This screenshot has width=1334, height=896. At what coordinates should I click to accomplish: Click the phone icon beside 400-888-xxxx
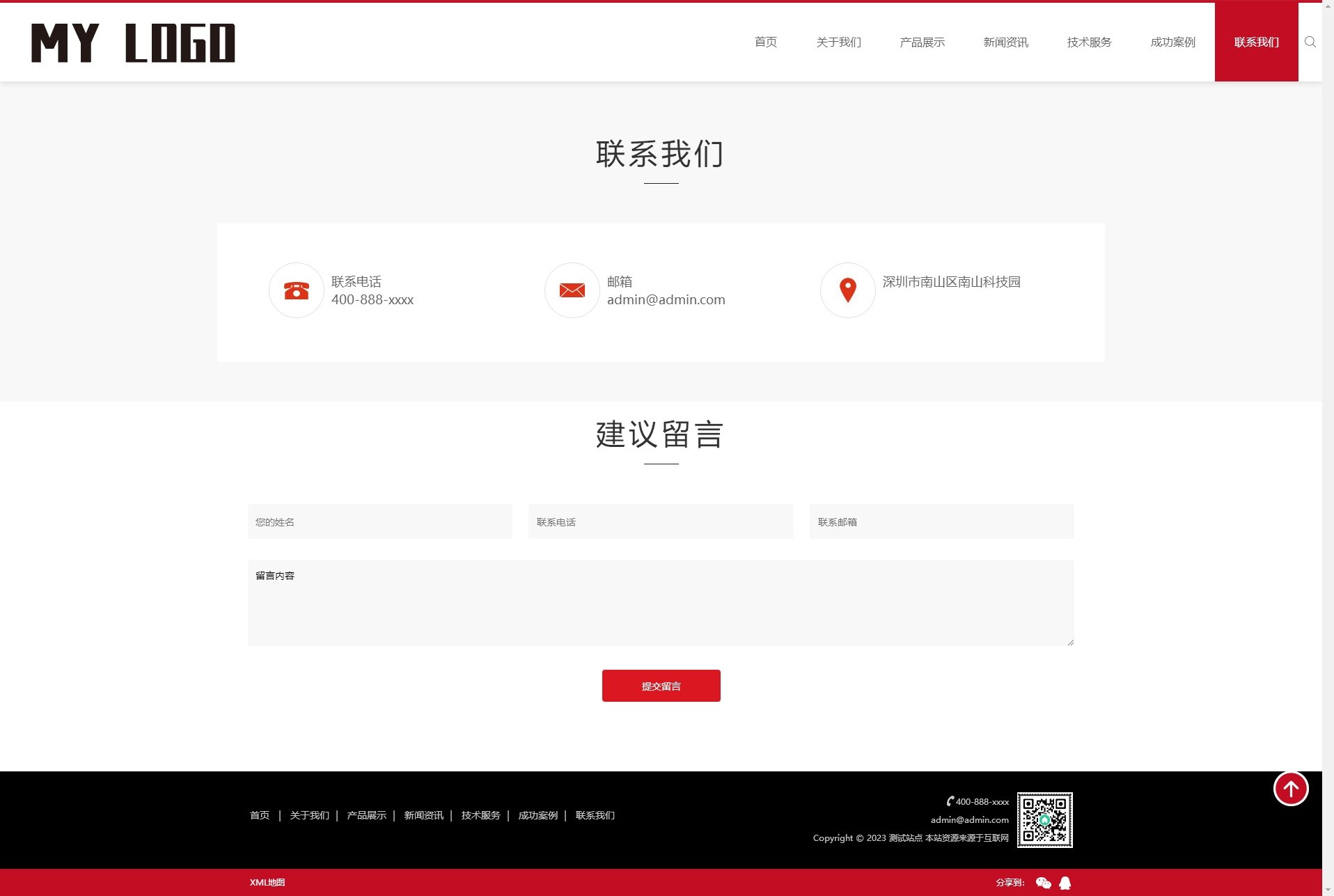pyautogui.click(x=949, y=801)
